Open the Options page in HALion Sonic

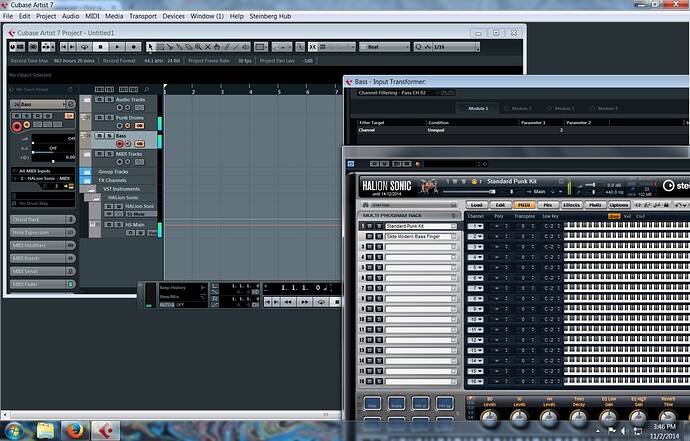[x=619, y=205]
